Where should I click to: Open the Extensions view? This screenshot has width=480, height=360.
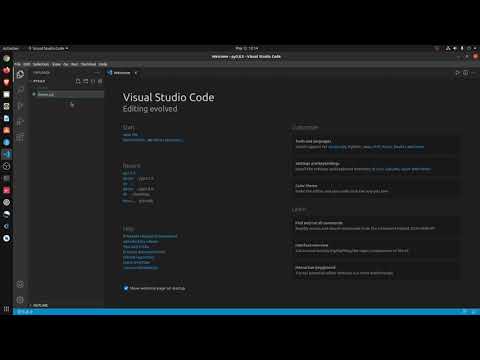[x=20, y=138]
